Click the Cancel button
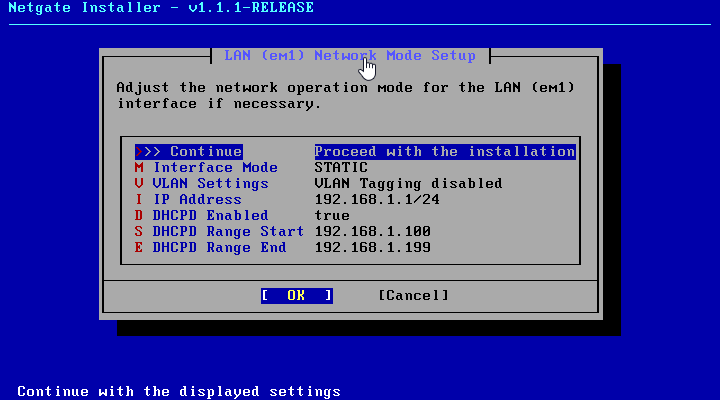 414,295
